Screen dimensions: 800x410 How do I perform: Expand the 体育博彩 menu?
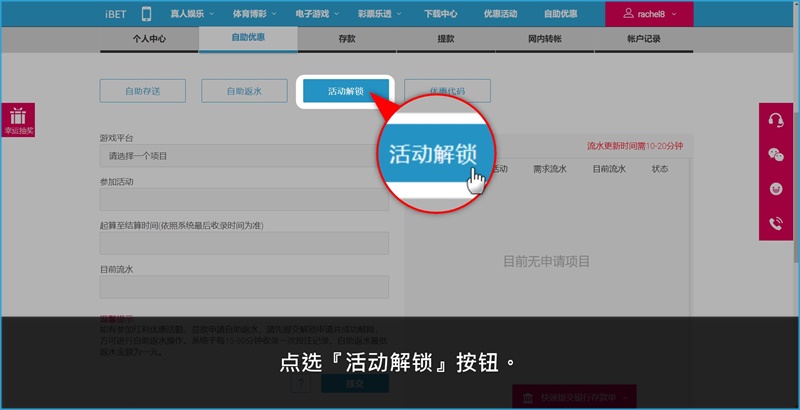[x=254, y=14]
